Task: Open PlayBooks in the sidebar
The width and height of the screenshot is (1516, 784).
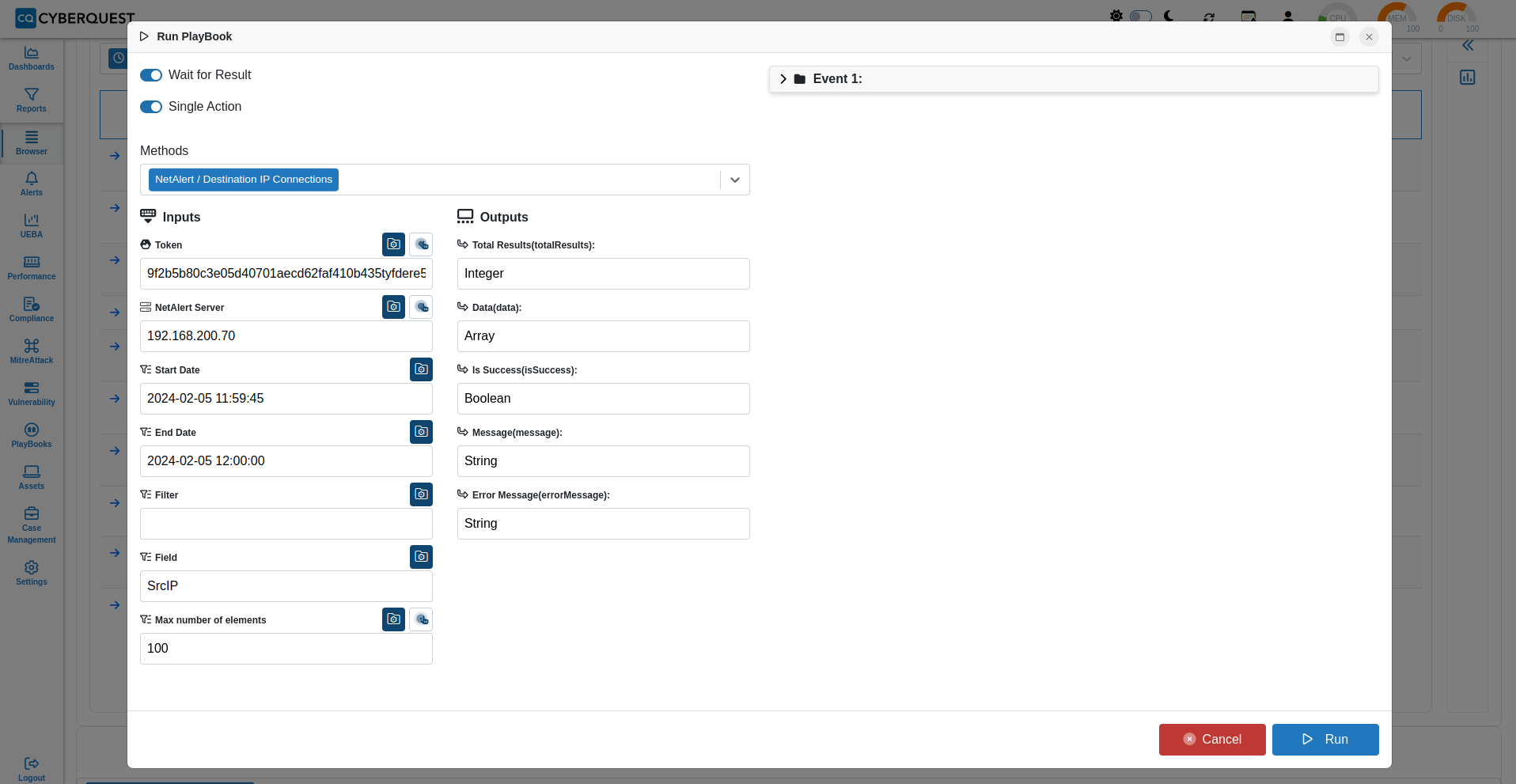Action: (32, 436)
